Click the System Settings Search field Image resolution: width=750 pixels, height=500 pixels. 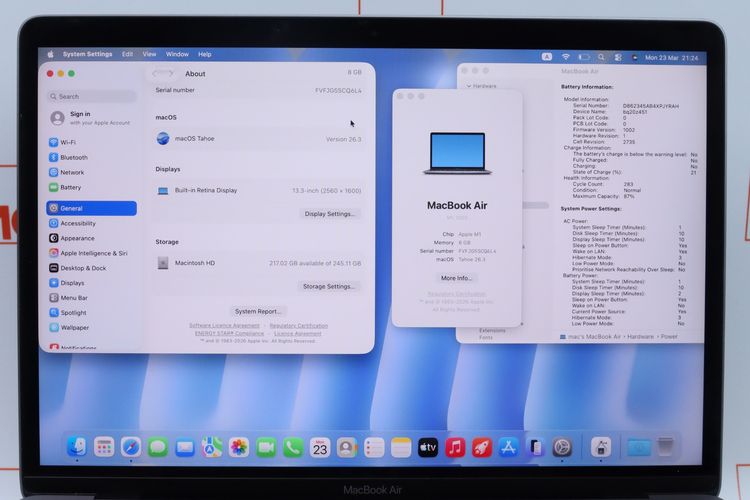(92, 96)
